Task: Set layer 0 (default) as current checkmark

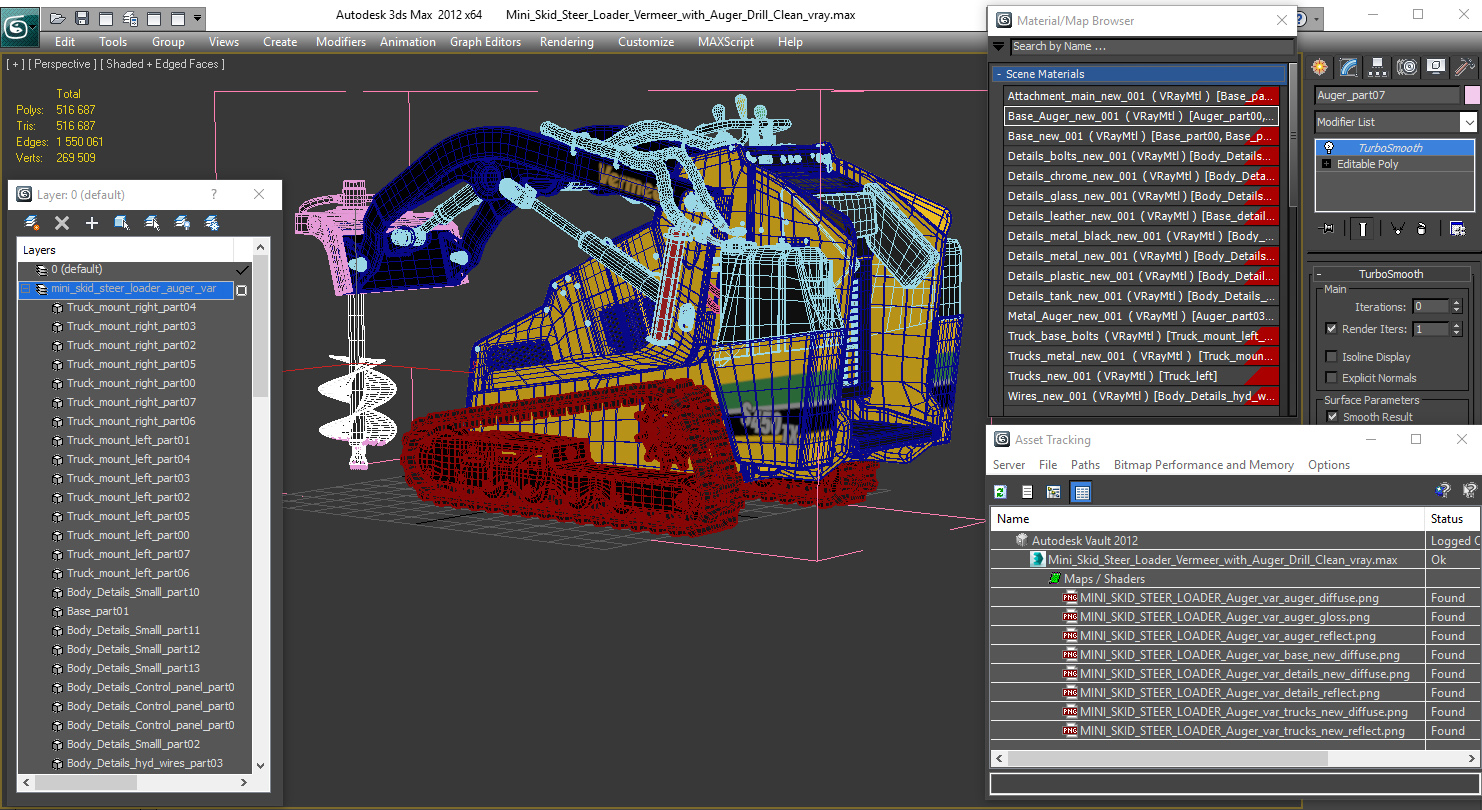Action: [x=241, y=270]
